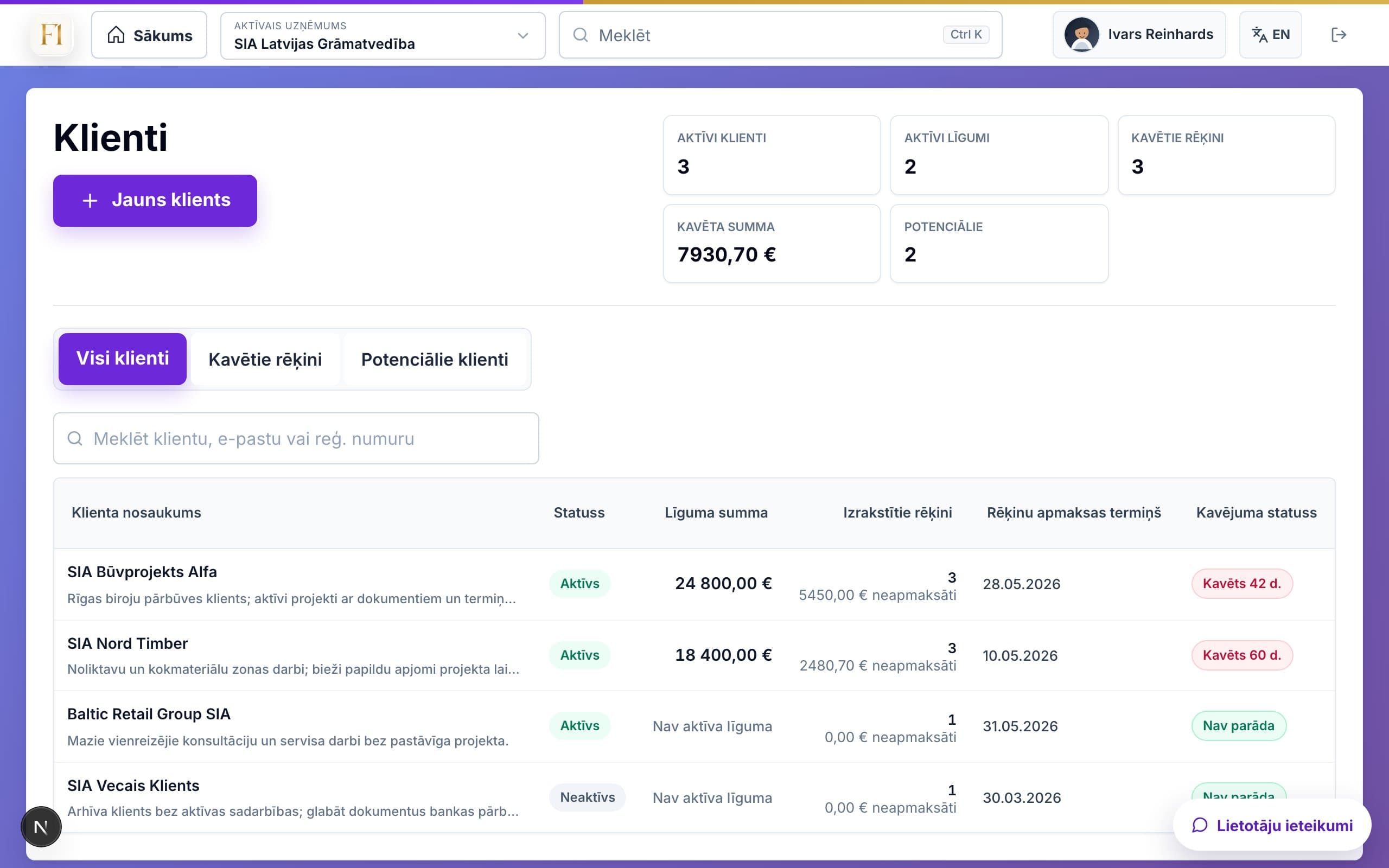Click the Ctrl K shortcut badge

[x=966, y=34]
